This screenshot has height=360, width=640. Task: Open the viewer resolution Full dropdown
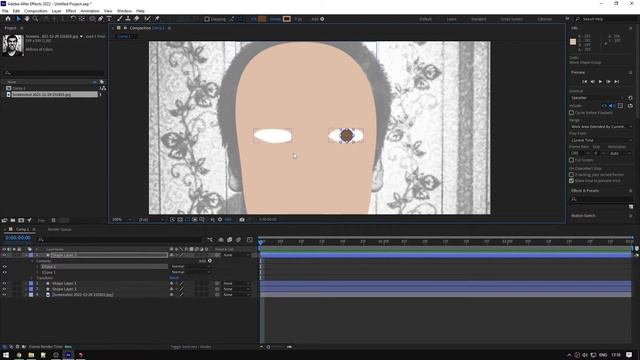pyautogui.click(x=151, y=220)
